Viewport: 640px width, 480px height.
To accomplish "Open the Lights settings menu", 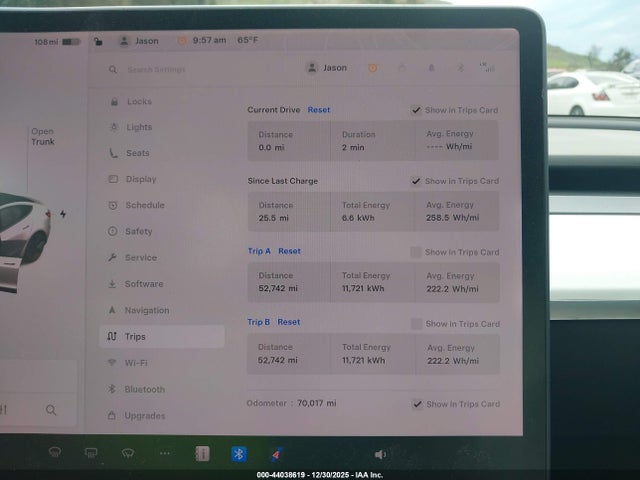I will click(131, 127).
